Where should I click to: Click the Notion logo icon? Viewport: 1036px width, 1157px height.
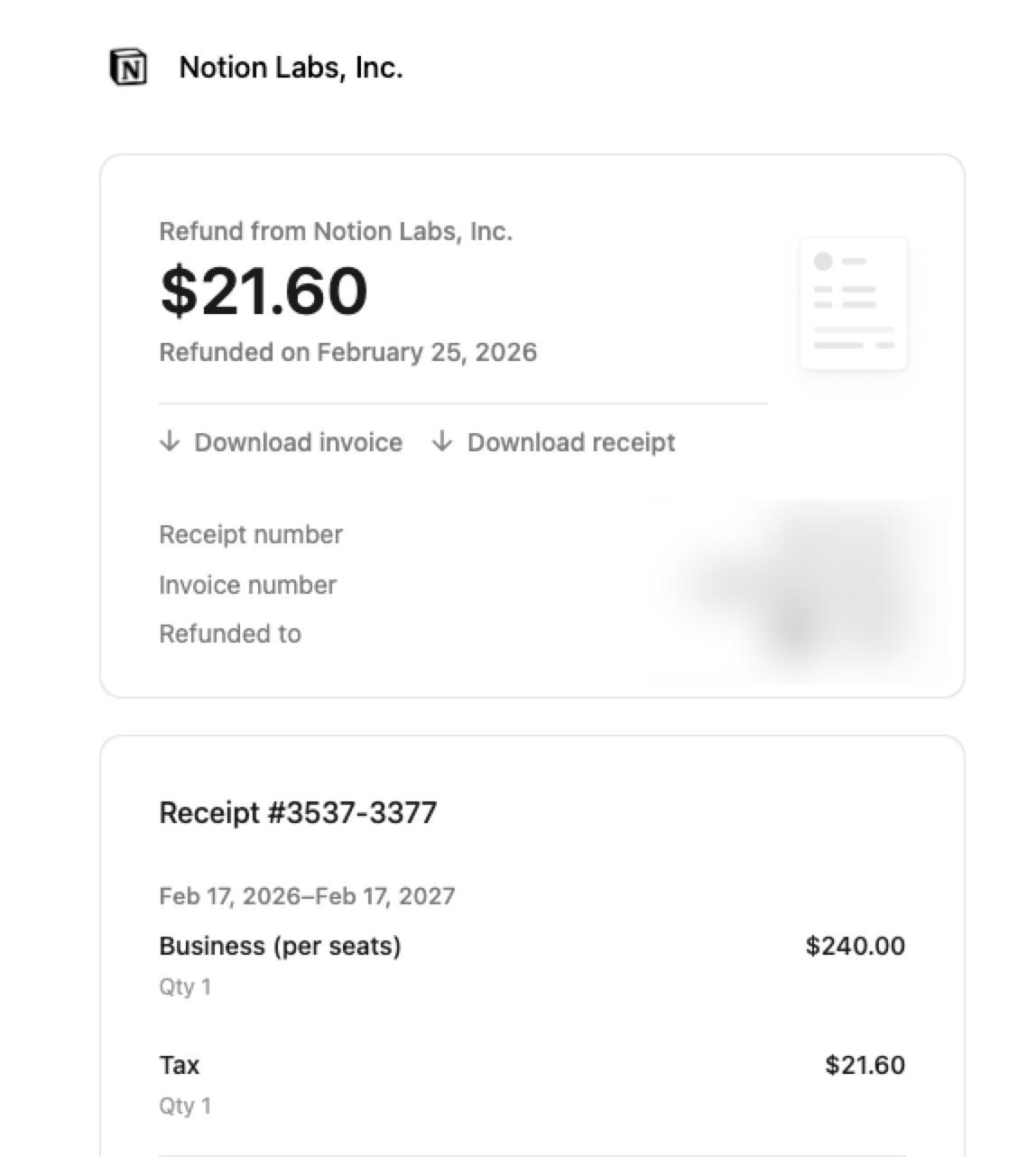tap(128, 68)
